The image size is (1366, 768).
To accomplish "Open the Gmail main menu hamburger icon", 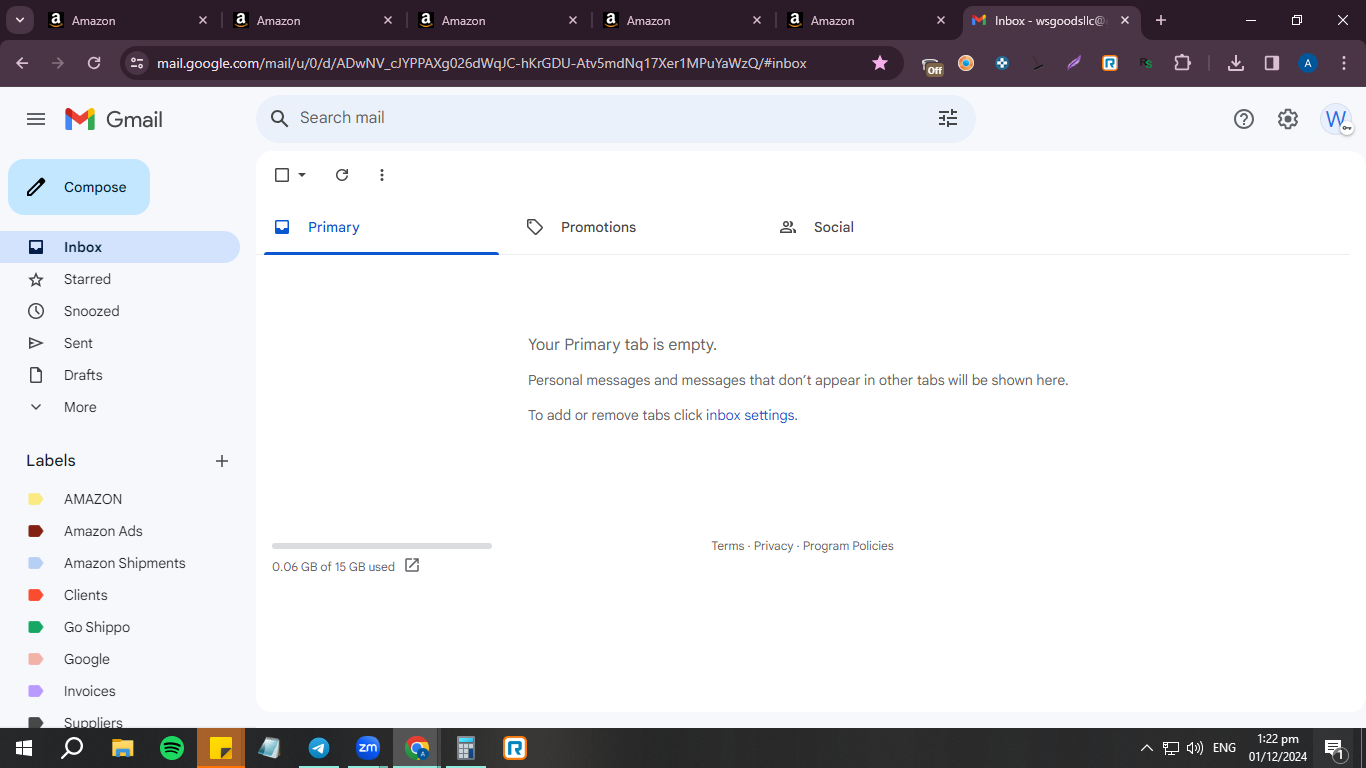I will click(x=36, y=119).
